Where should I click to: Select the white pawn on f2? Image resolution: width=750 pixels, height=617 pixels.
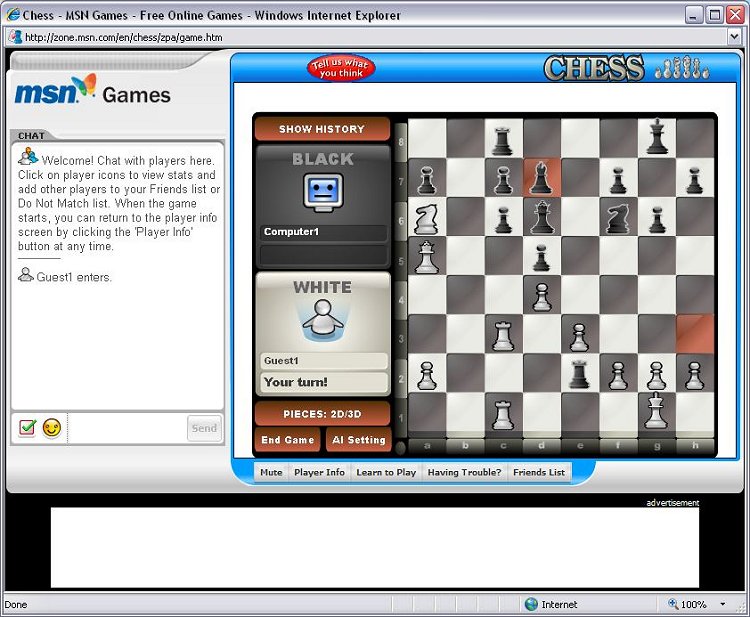point(618,375)
